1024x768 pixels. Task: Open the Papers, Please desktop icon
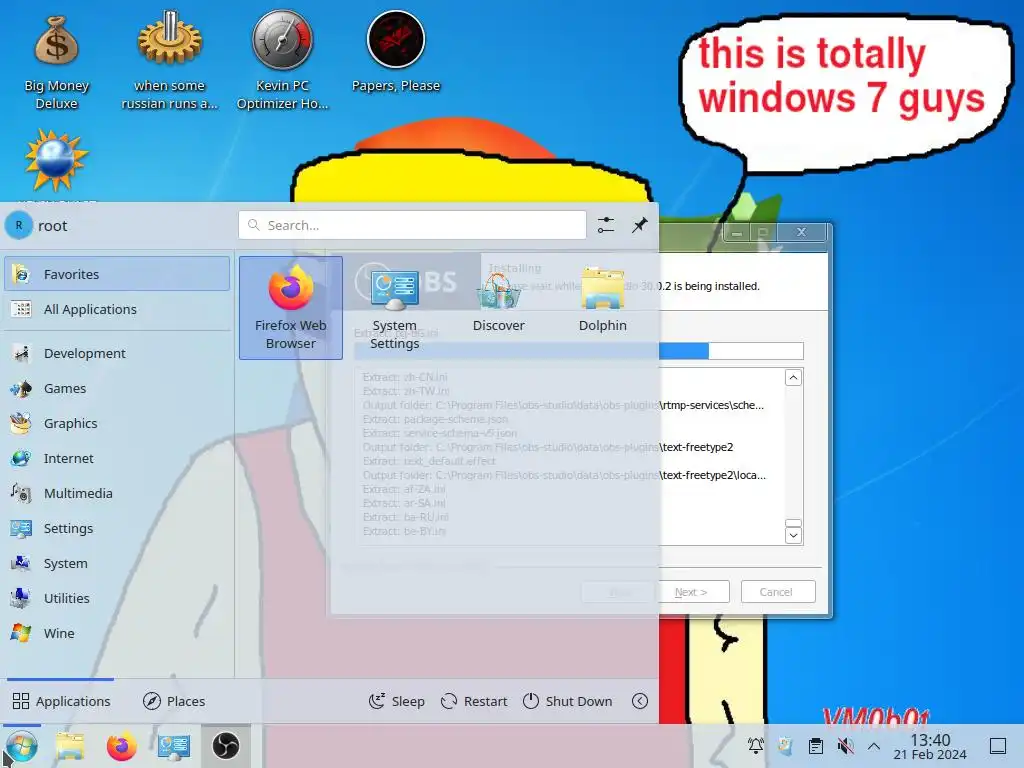pyautogui.click(x=396, y=52)
